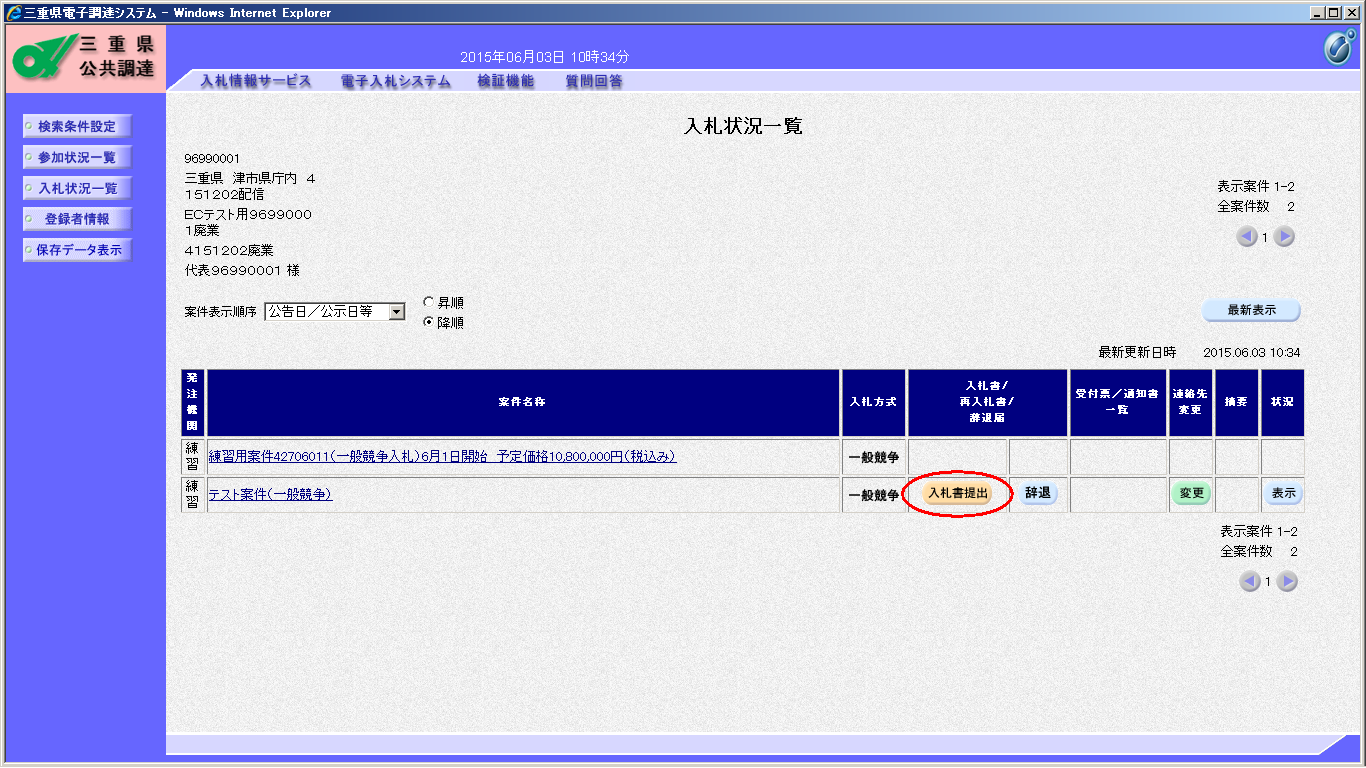Click the 受付票/通知書一覧 column header

pos(1118,402)
